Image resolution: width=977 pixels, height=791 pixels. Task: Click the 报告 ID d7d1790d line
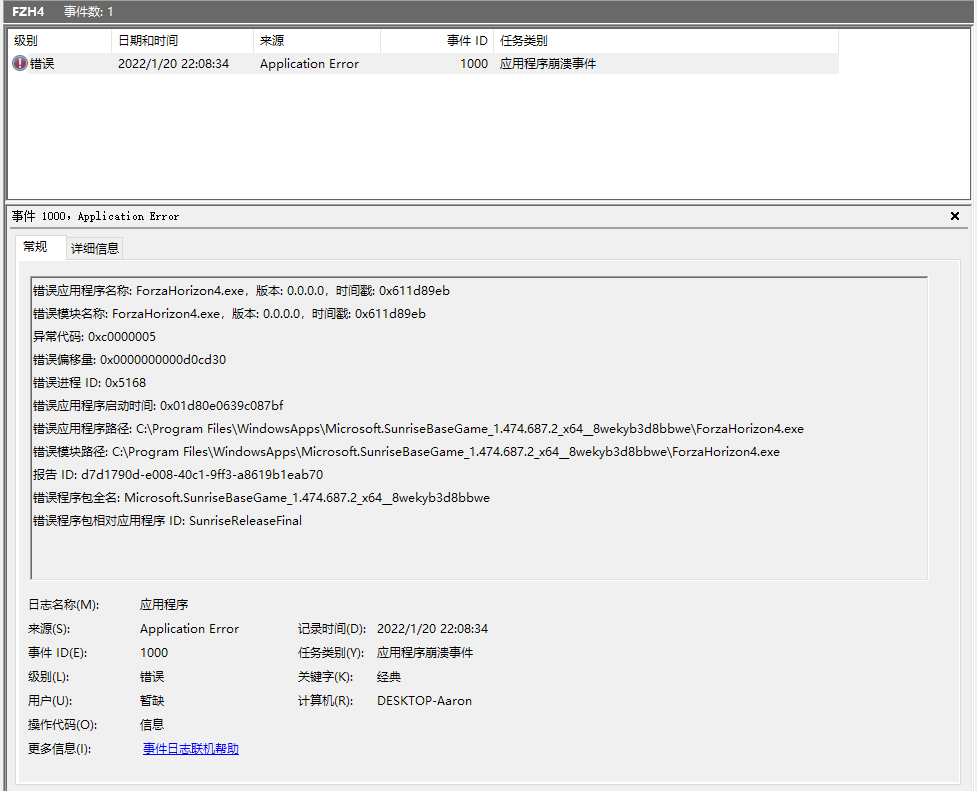178,475
